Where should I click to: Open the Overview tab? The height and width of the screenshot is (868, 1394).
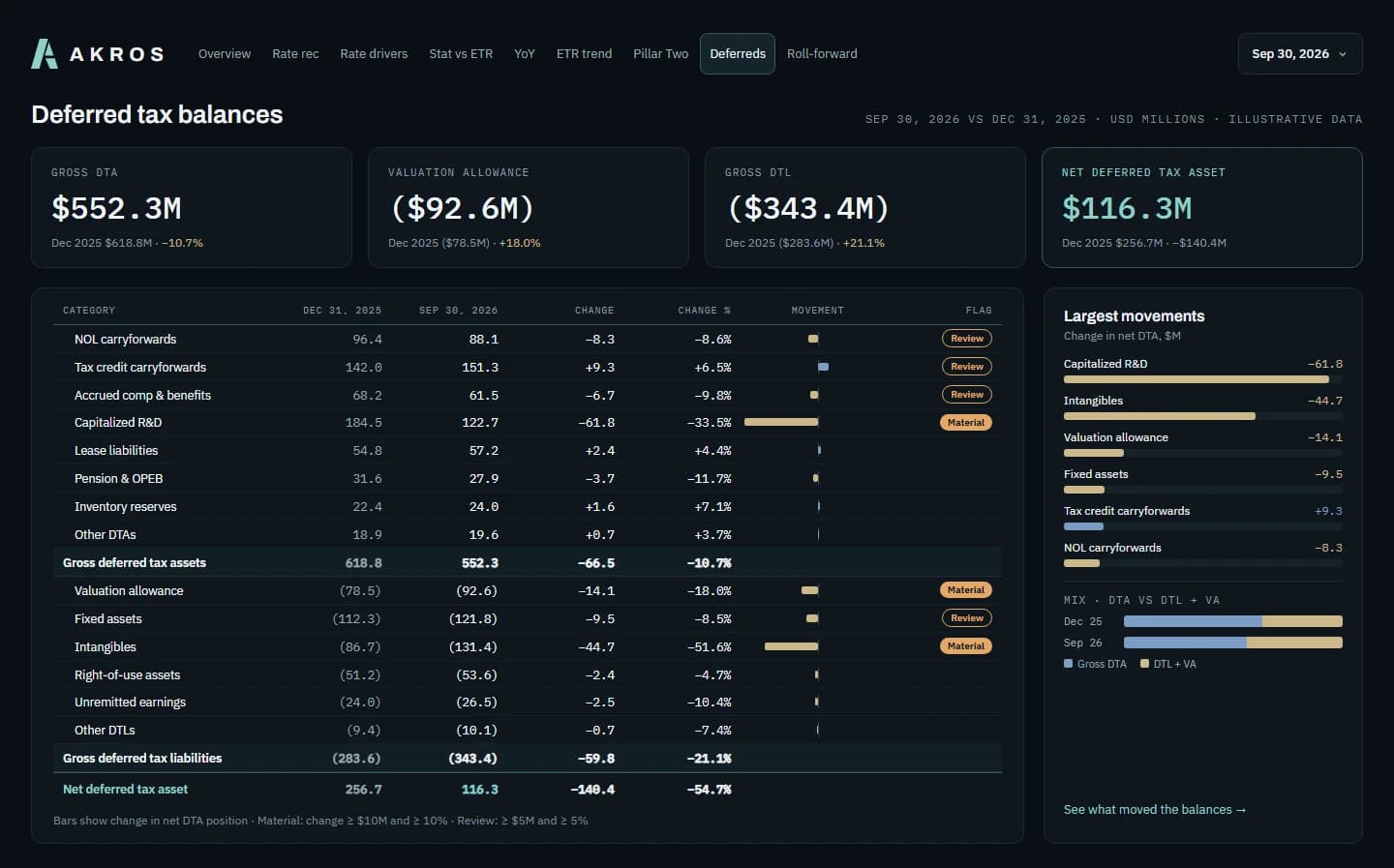coord(225,54)
